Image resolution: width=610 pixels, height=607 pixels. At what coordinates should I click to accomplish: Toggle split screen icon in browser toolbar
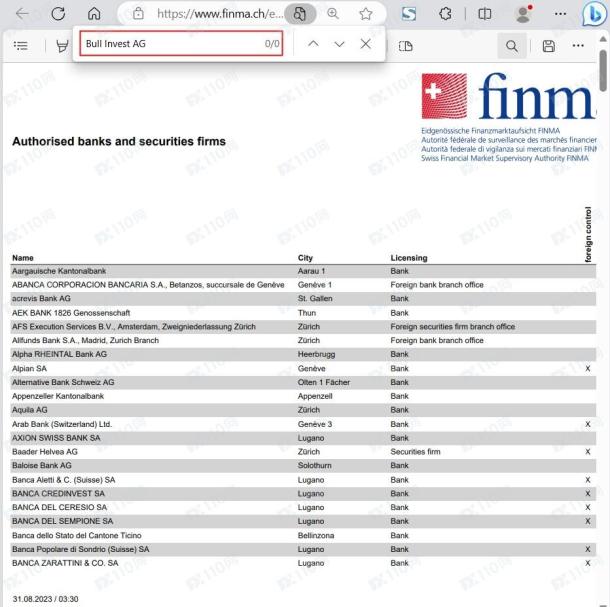[x=484, y=14]
